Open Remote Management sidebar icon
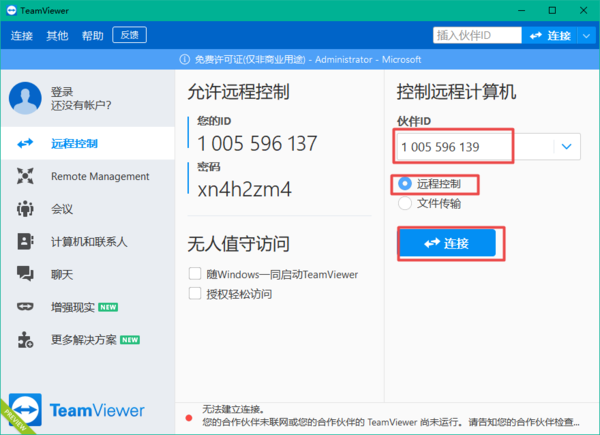This screenshot has height=435, width=600. (x=26, y=177)
